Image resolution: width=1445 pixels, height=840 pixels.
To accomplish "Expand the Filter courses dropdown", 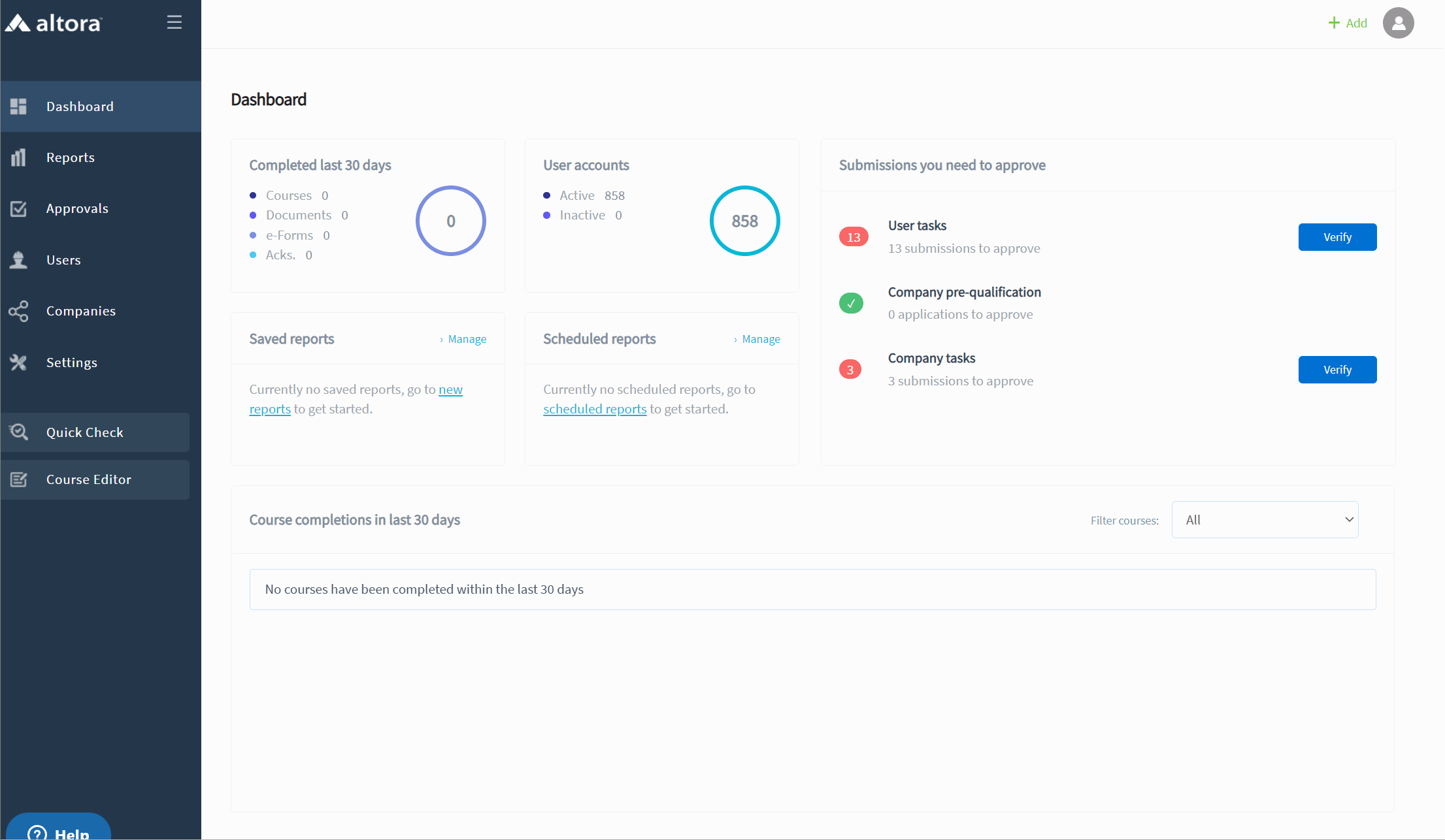I will click(x=1265, y=520).
